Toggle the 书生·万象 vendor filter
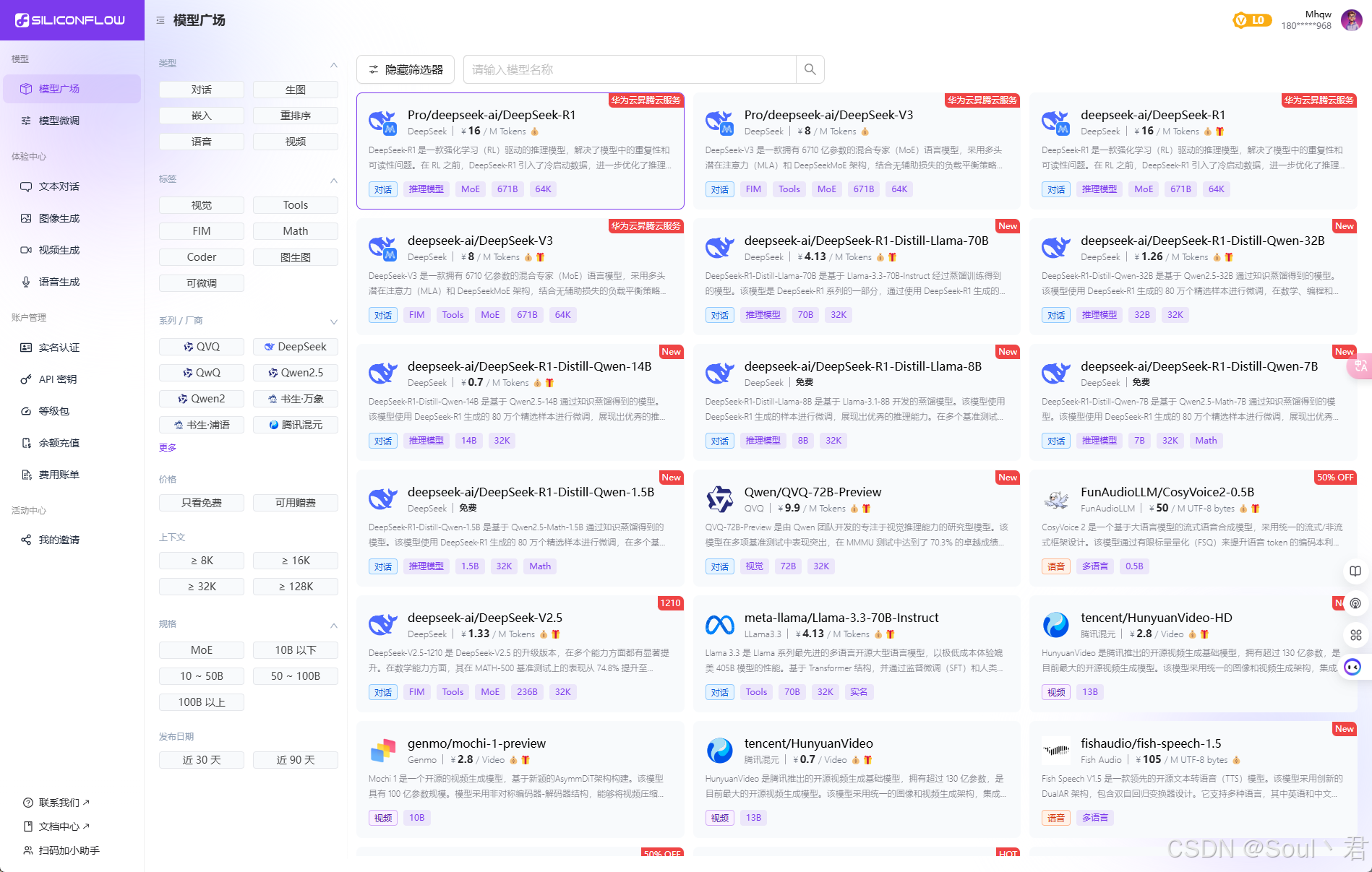The image size is (1372, 872). [x=296, y=399]
